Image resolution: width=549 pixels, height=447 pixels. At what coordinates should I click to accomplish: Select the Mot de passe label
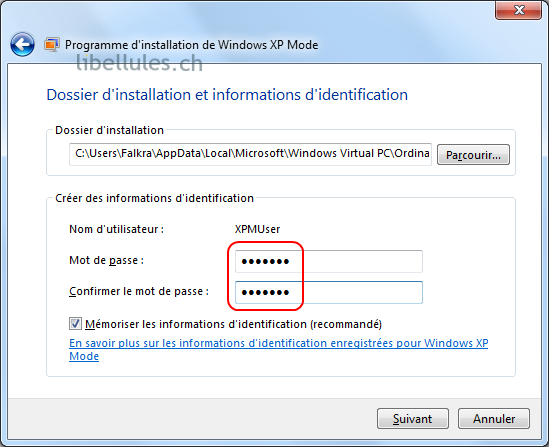click(106, 260)
